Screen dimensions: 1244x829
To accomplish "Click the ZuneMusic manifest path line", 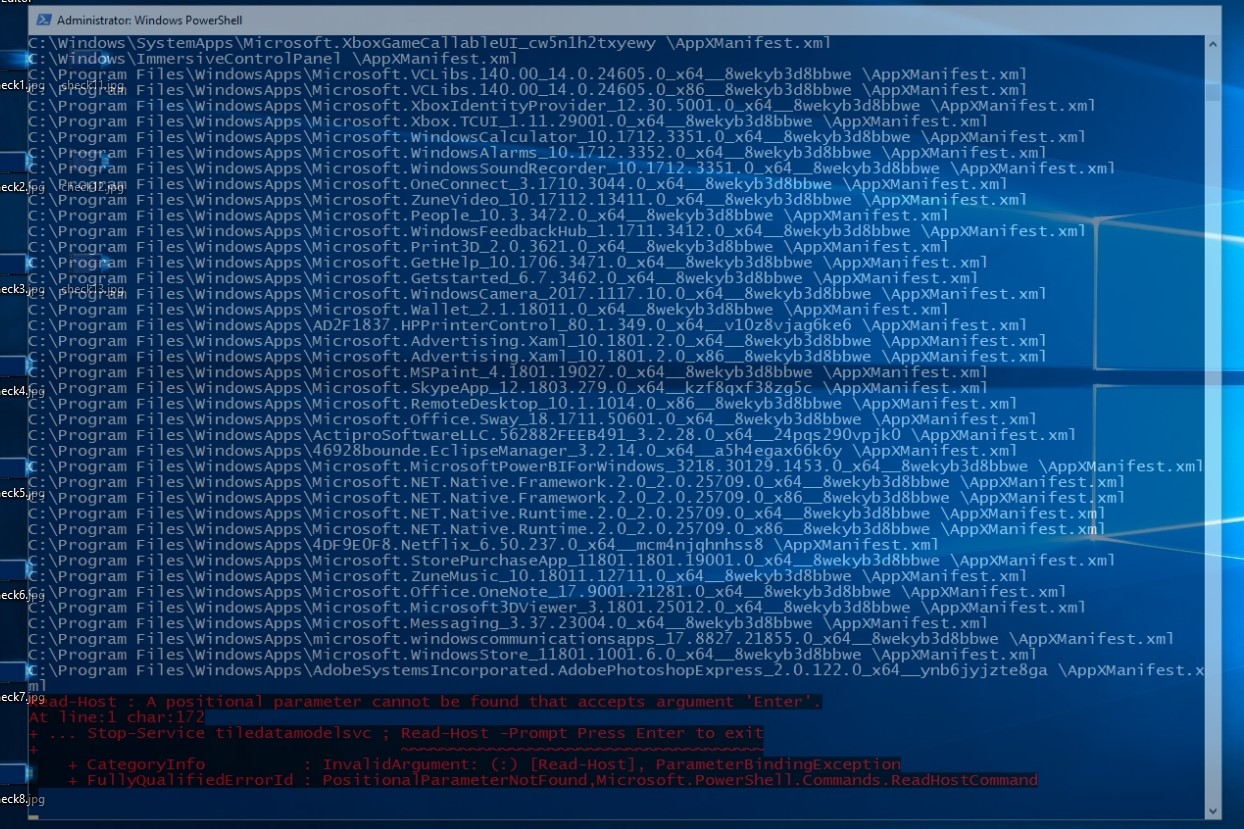I will pyautogui.click(x=527, y=576).
